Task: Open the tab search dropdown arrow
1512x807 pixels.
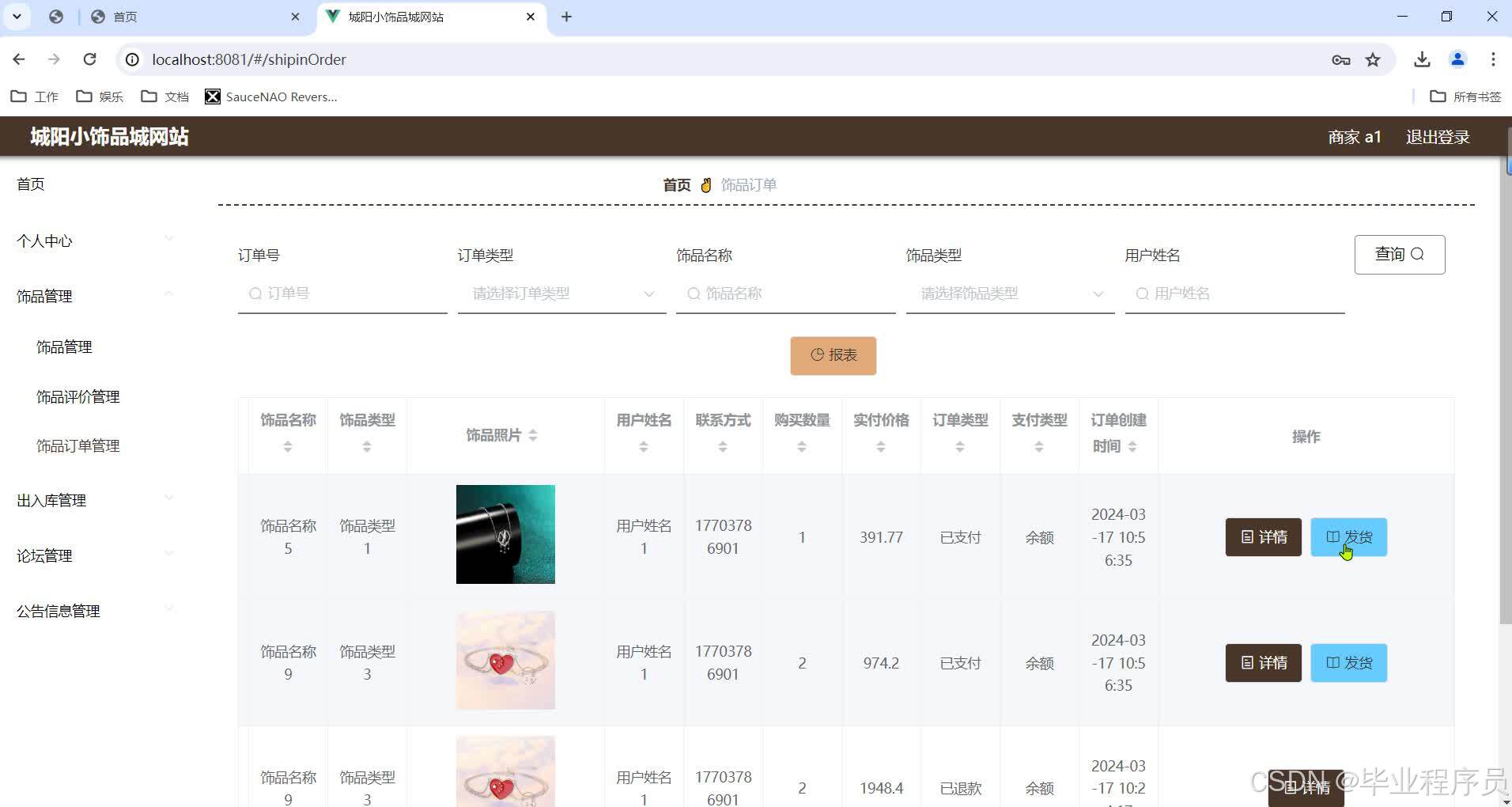Action: 17,17
